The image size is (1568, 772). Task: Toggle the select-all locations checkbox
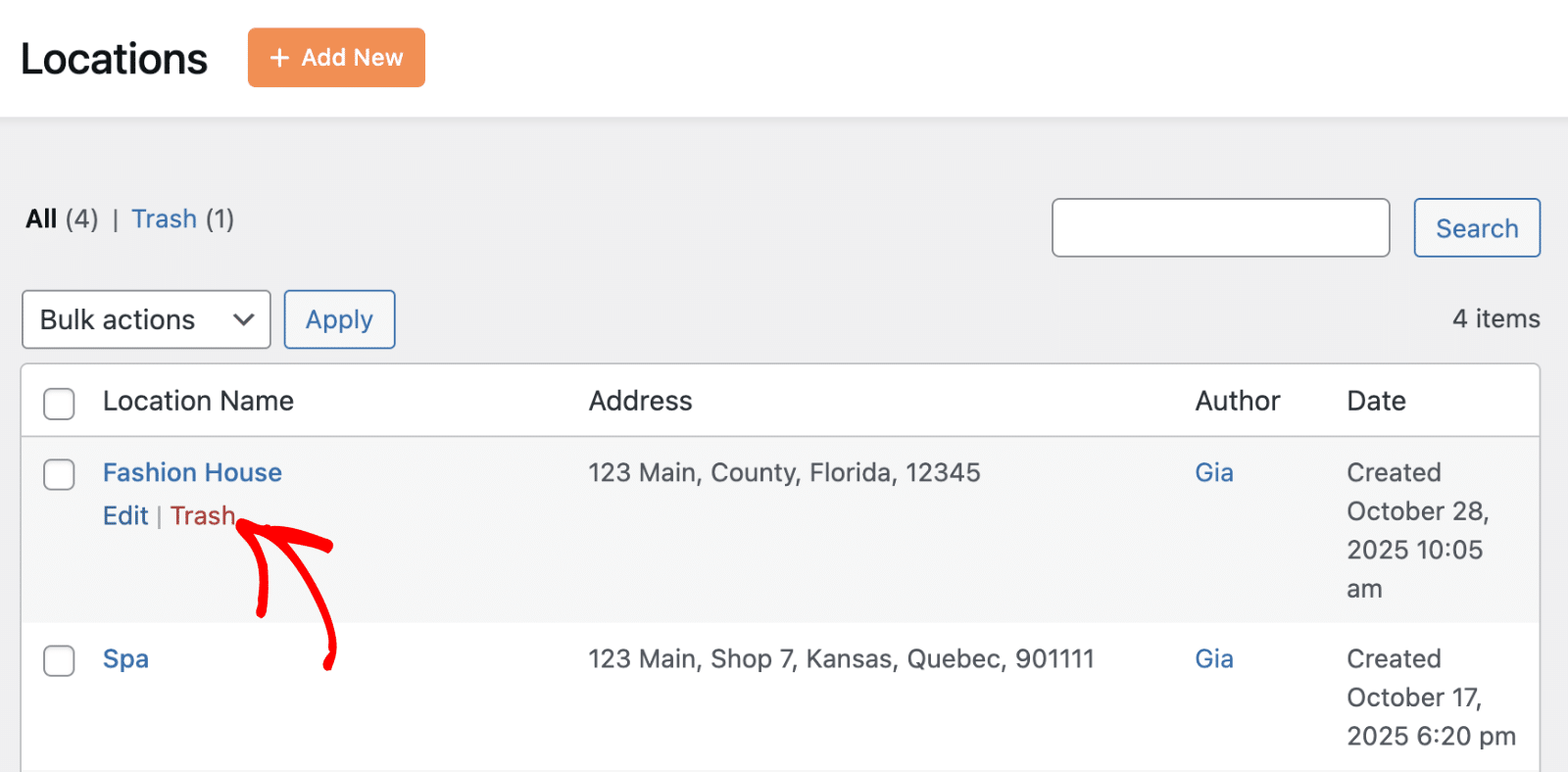coord(59,403)
